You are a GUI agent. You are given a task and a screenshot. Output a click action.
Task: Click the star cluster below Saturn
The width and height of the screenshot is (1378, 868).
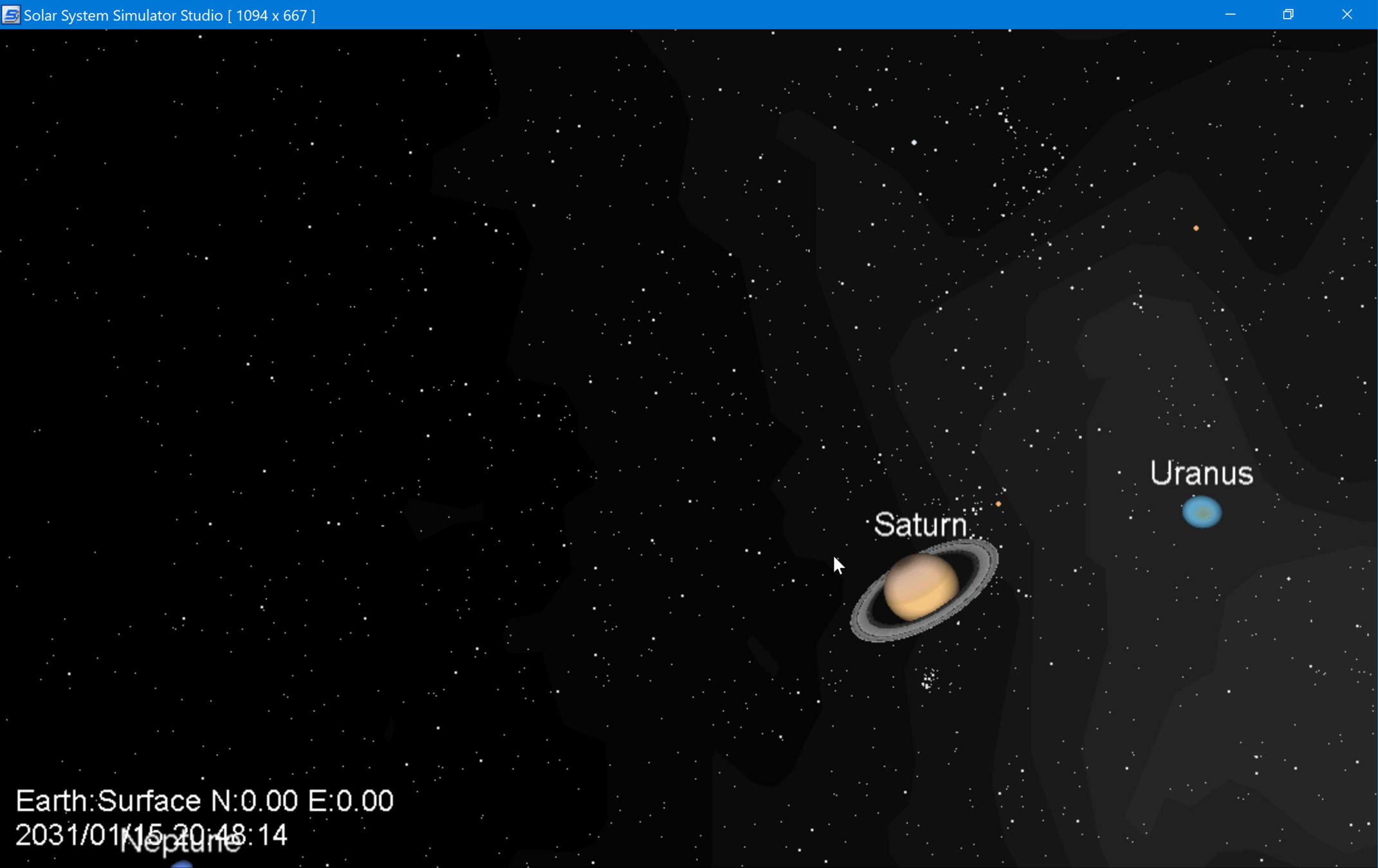(x=928, y=679)
